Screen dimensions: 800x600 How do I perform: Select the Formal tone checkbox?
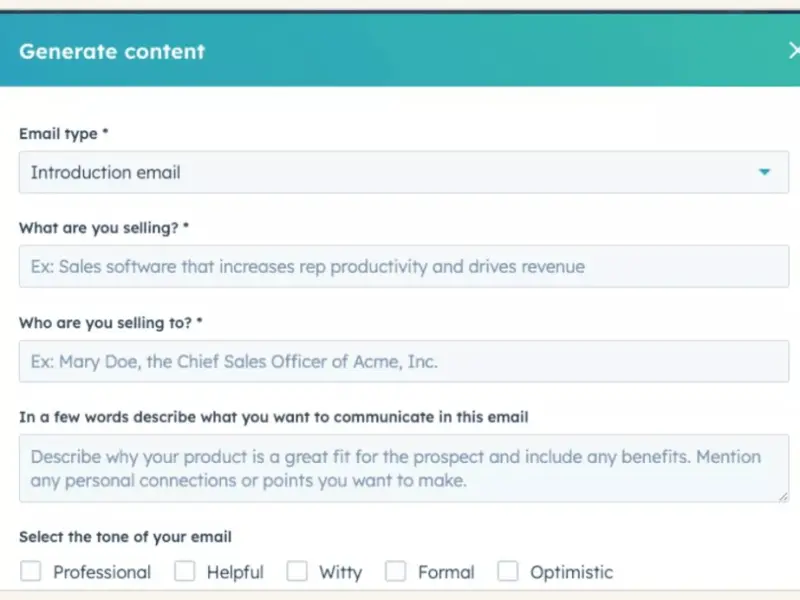click(x=396, y=572)
